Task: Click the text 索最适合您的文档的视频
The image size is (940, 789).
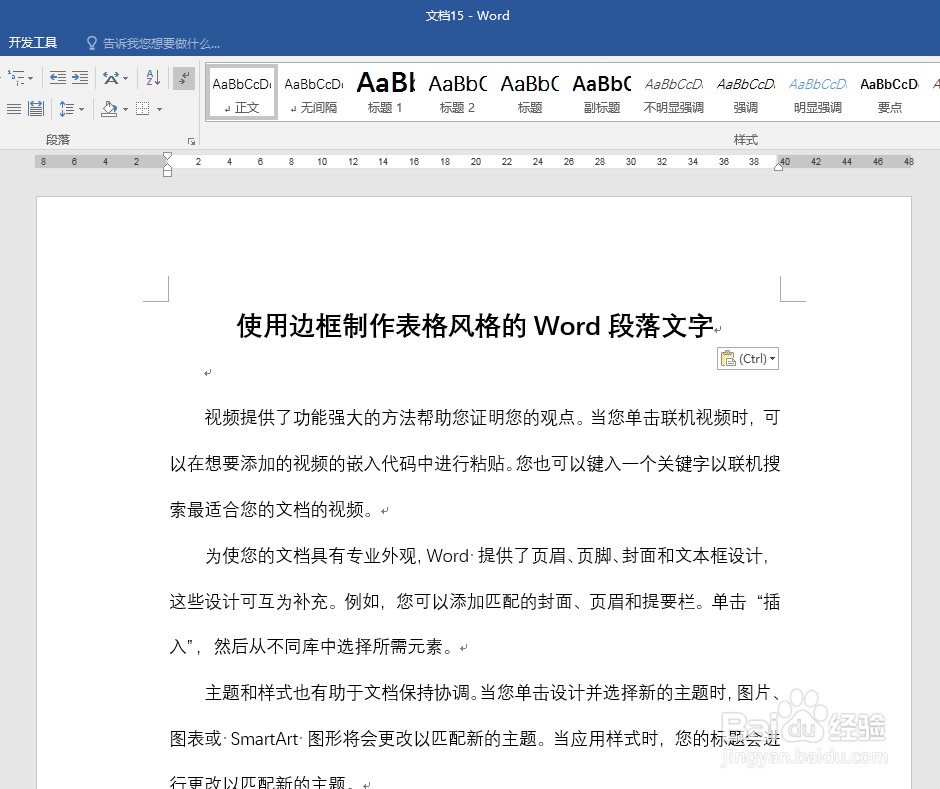Action: click(273, 510)
